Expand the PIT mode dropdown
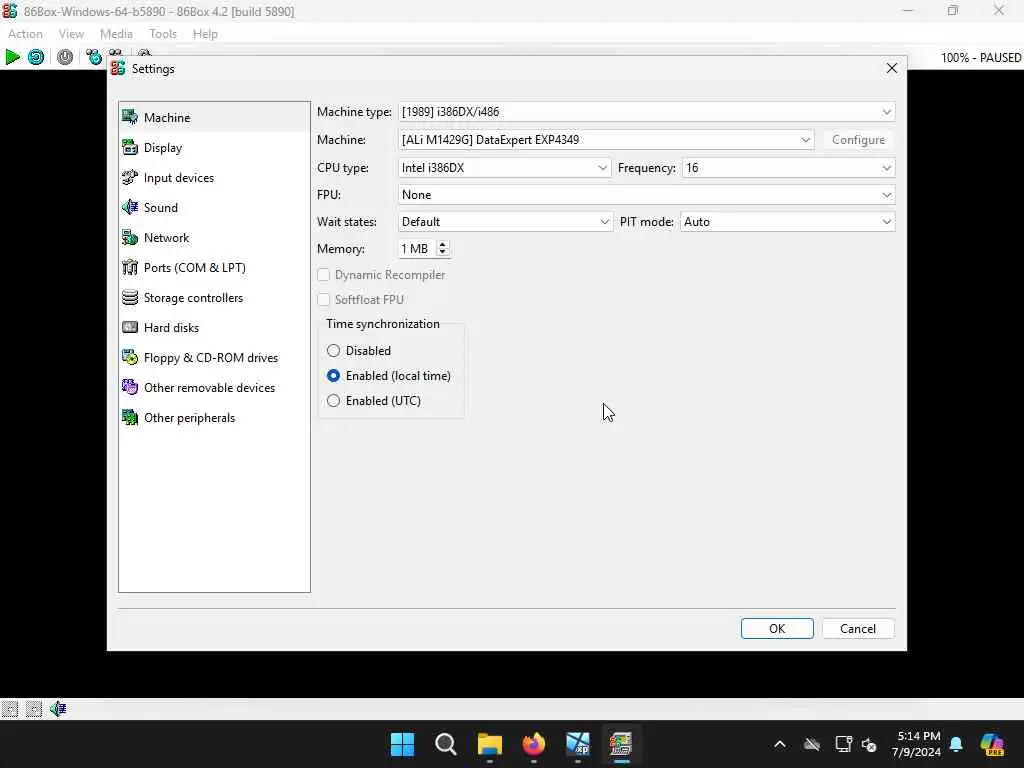The width and height of the screenshot is (1024, 768). point(787,222)
